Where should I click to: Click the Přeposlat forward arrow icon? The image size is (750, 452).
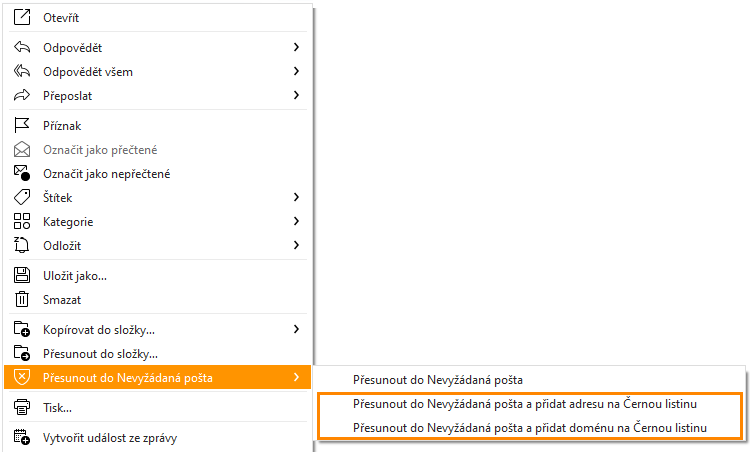click(x=22, y=96)
